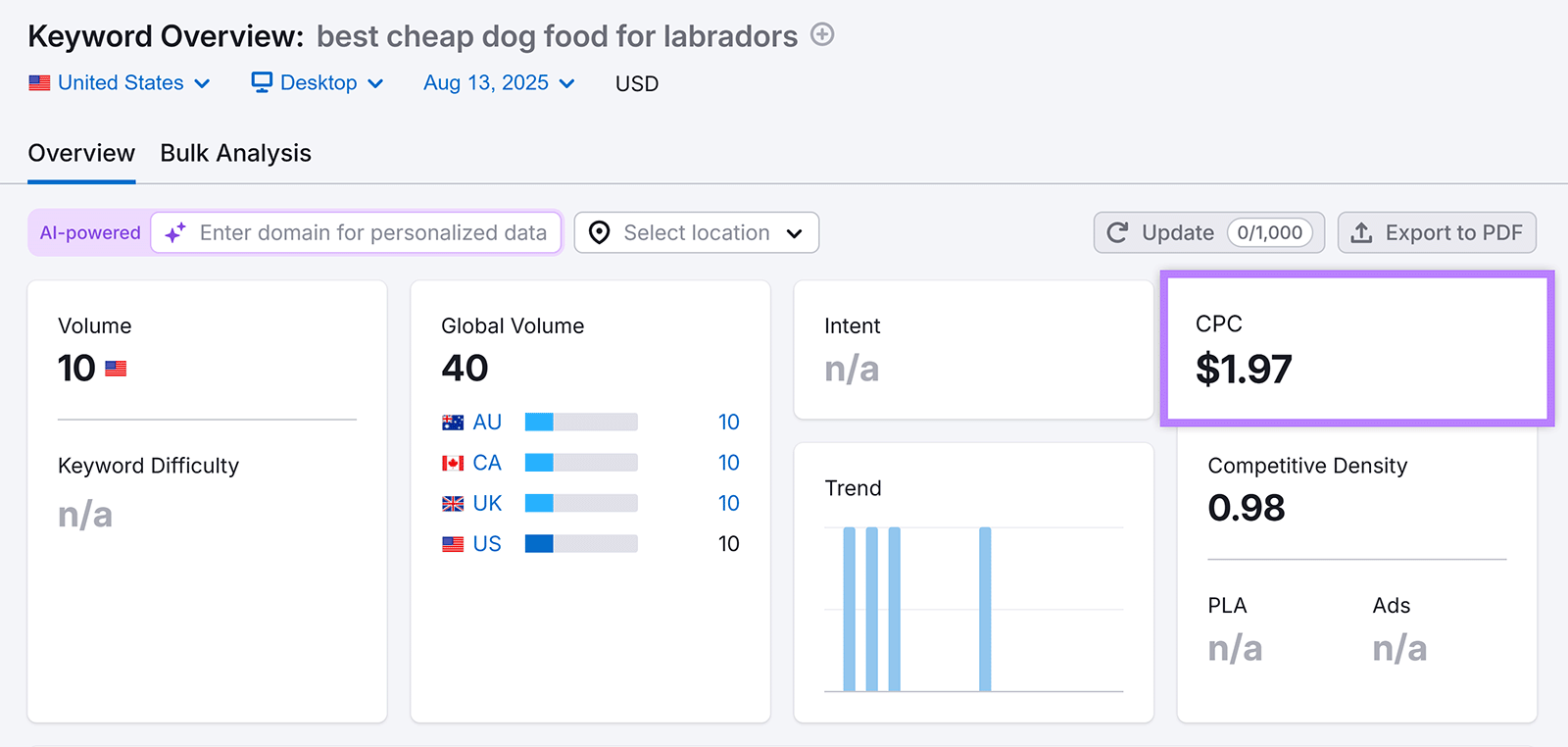The image size is (1568, 747).
Task: Click the export/upload icon beside Export to PDF
Action: (x=1362, y=232)
